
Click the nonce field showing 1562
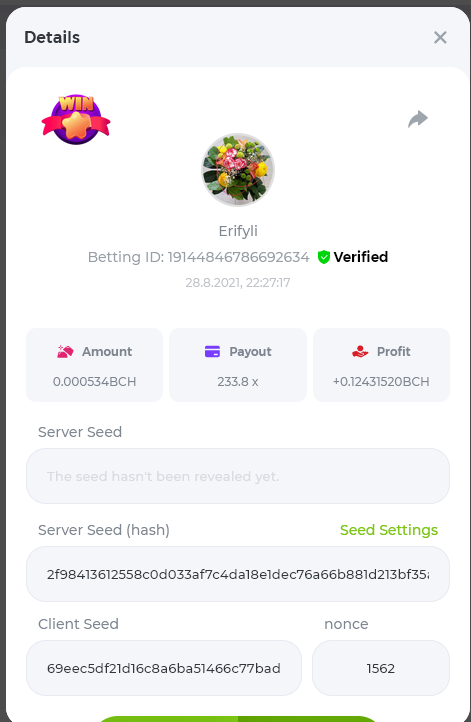point(381,668)
